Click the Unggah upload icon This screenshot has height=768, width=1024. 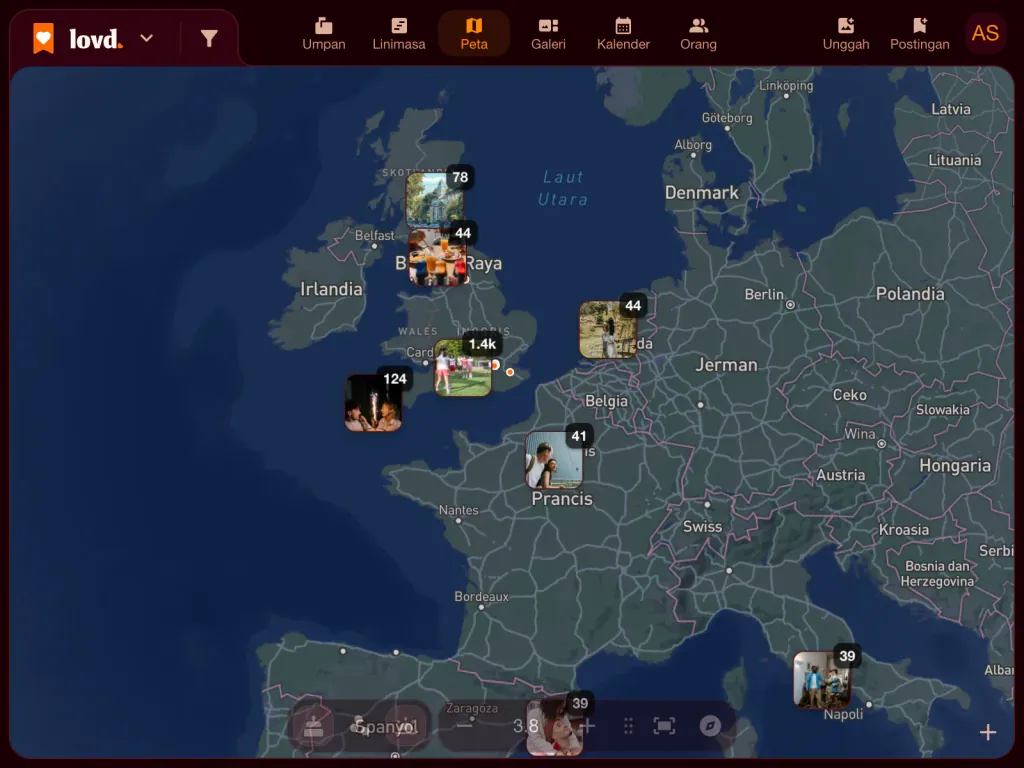(846, 34)
